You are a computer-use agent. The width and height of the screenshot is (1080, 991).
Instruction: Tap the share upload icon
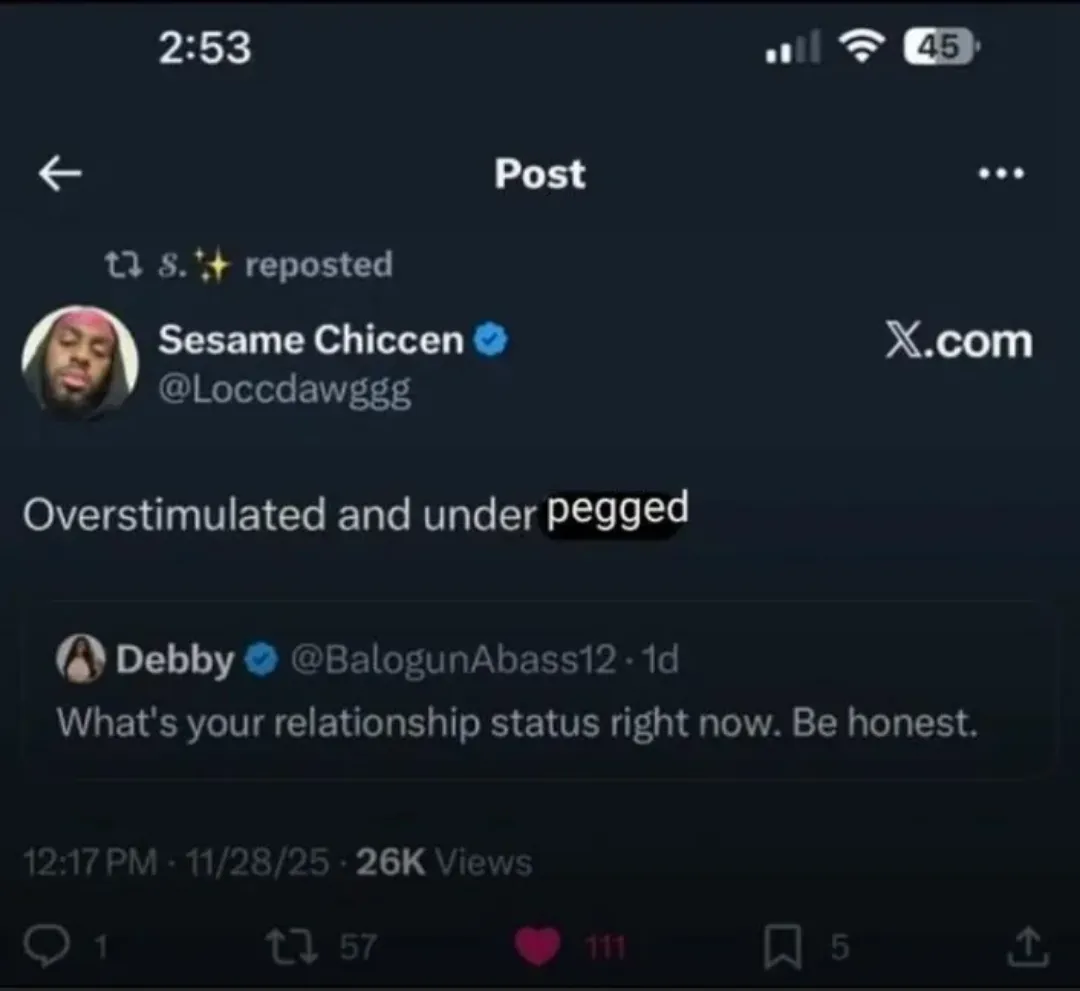click(1031, 947)
